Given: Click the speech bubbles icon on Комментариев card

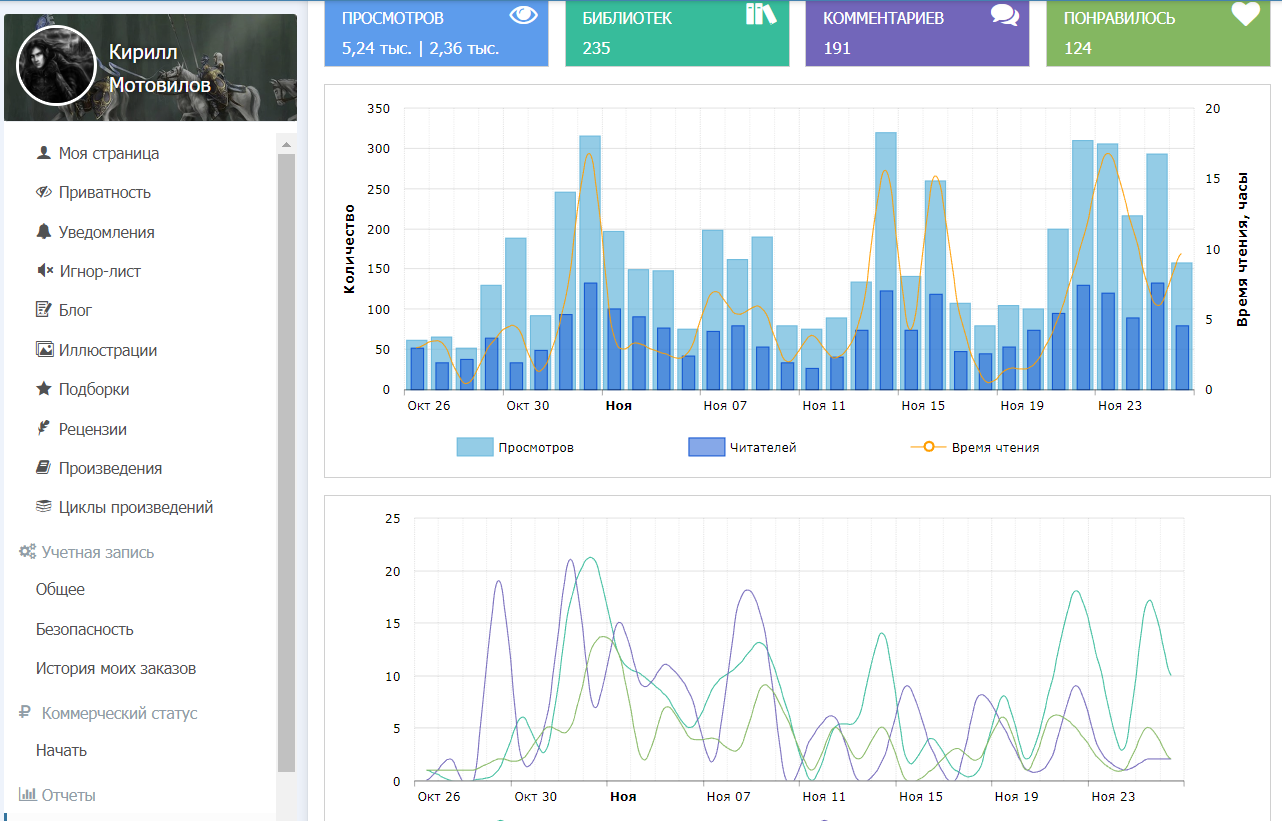Looking at the screenshot, I should pyautogui.click(x=1005, y=15).
